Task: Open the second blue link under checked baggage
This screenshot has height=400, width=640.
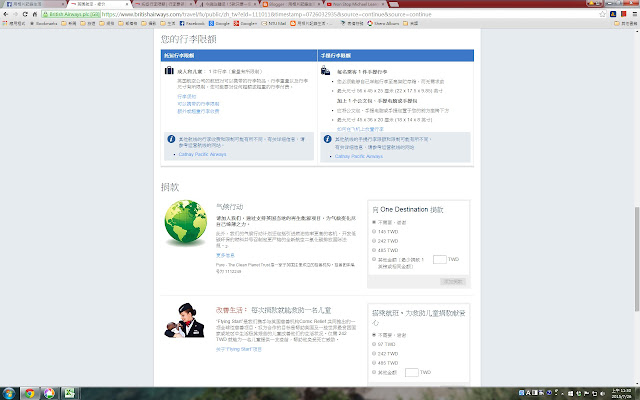Action: pos(198,104)
